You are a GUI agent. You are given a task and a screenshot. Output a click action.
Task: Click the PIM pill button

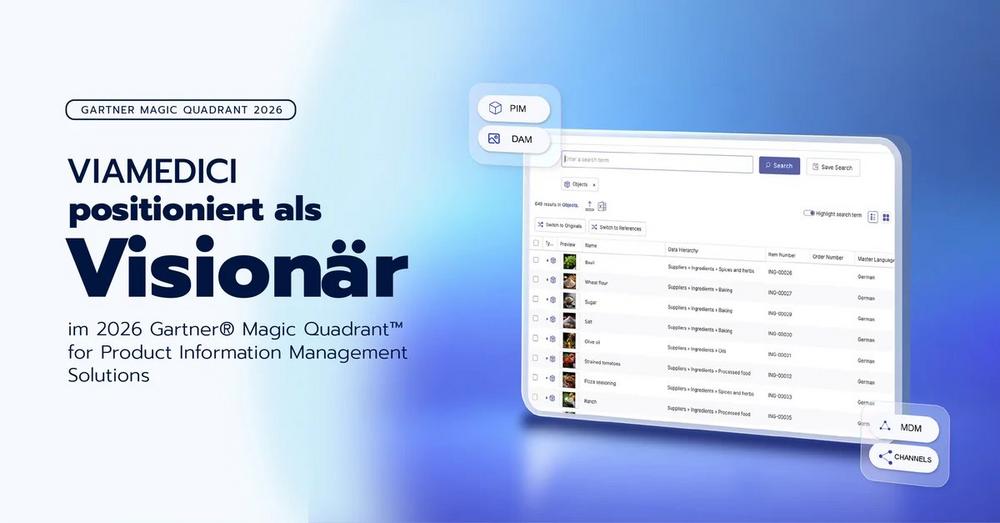click(x=513, y=108)
